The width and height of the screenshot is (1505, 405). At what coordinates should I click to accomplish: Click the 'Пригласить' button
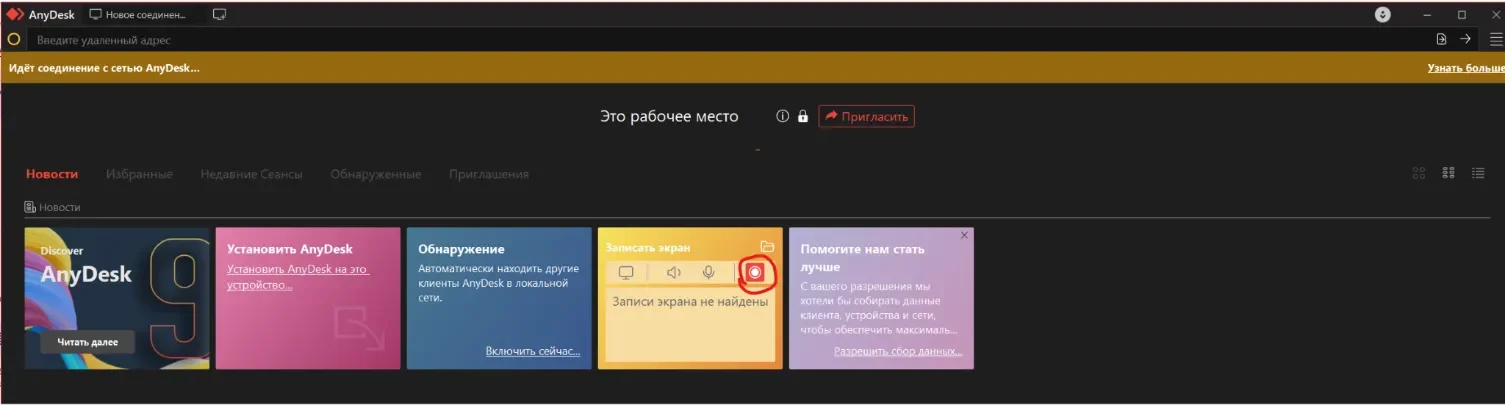866,116
